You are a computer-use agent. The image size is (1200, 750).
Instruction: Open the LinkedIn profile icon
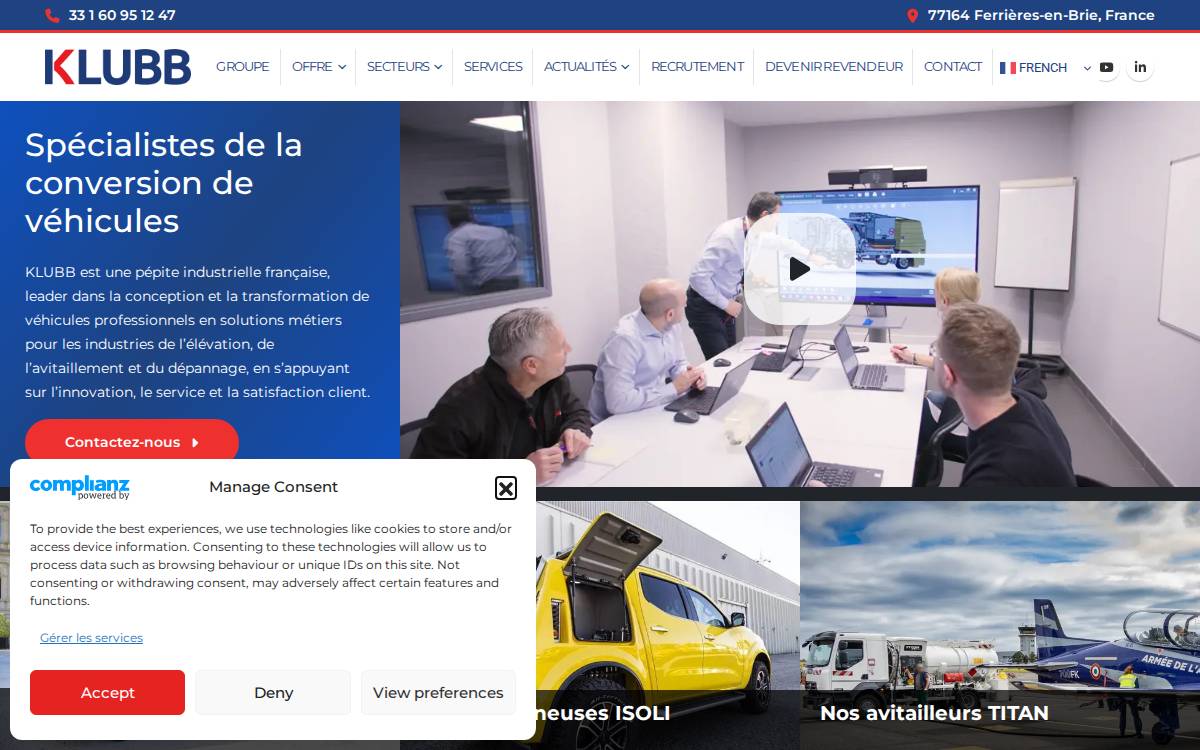point(1140,67)
